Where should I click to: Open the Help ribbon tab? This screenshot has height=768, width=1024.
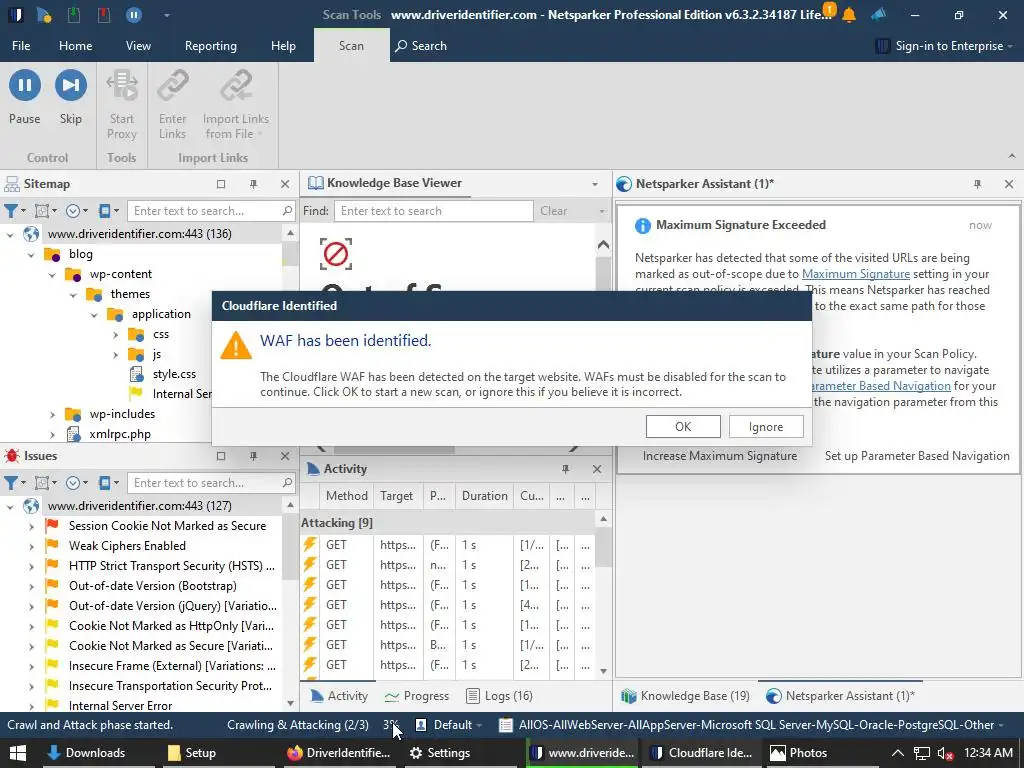coord(283,46)
